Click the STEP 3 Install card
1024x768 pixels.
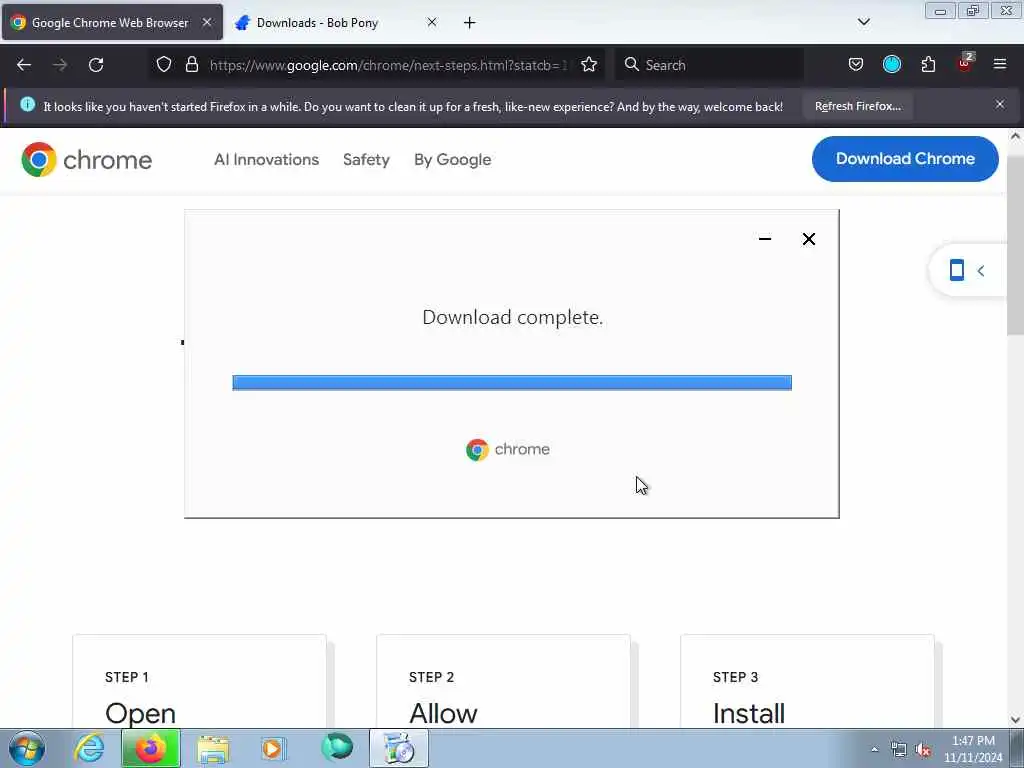pyautogui.click(x=807, y=681)
